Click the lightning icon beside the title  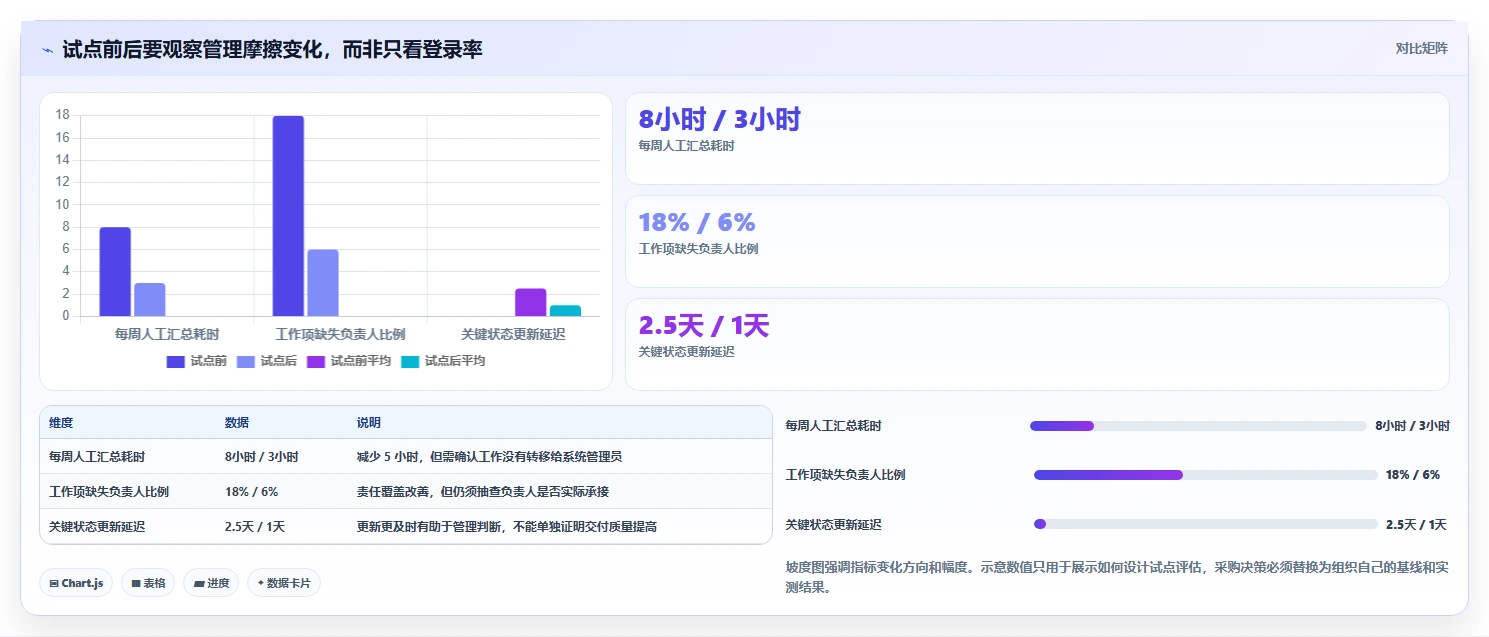[x=48, y=49]
